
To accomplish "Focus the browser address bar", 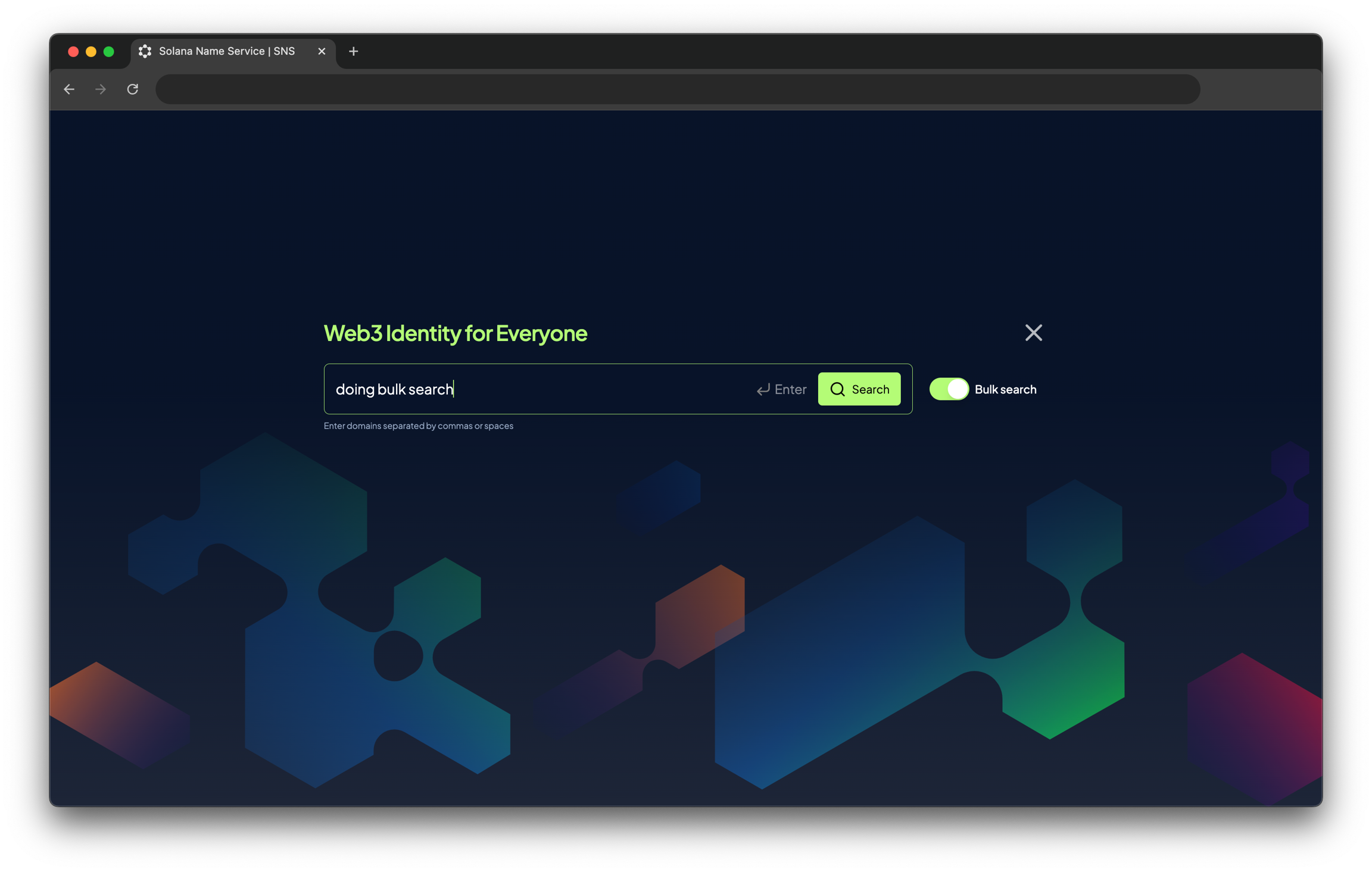I will pos(677,89).
